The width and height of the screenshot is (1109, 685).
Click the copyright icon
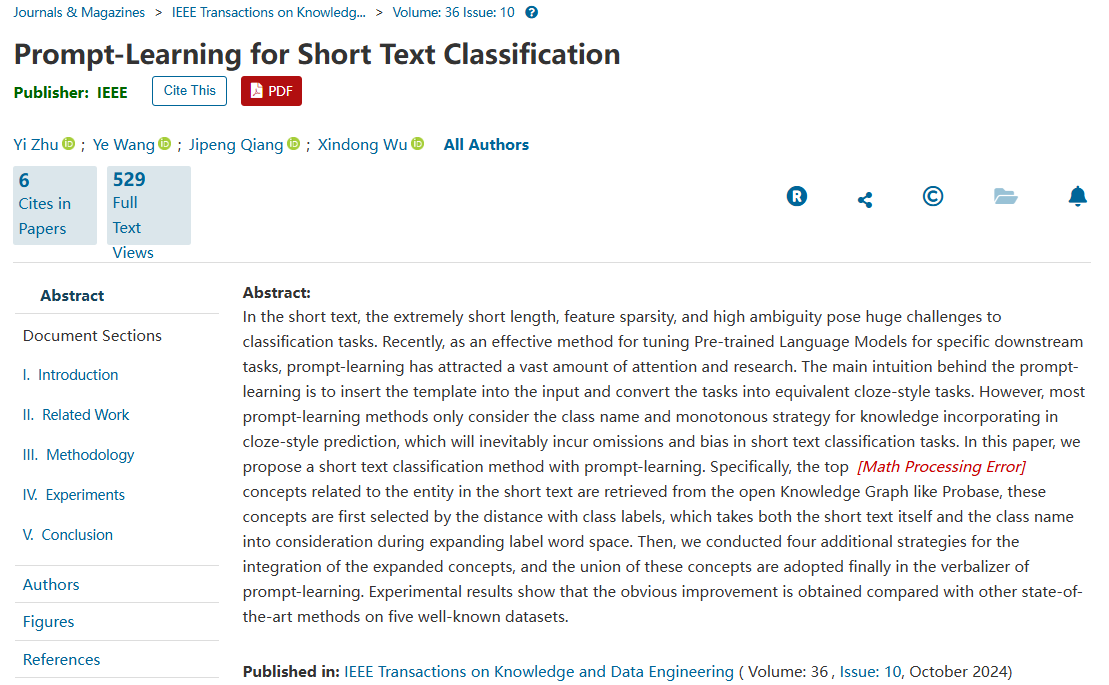(x=933, y=196)
